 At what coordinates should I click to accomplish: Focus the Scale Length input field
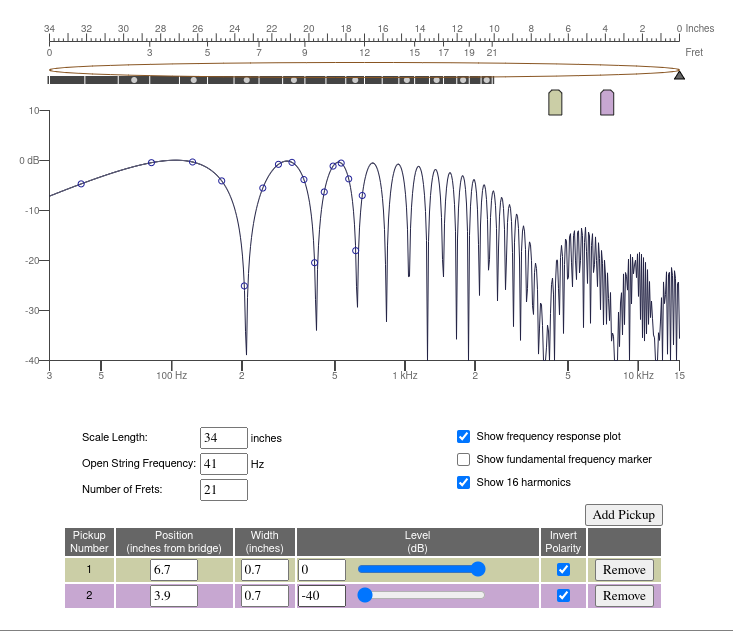pos(223,438)
